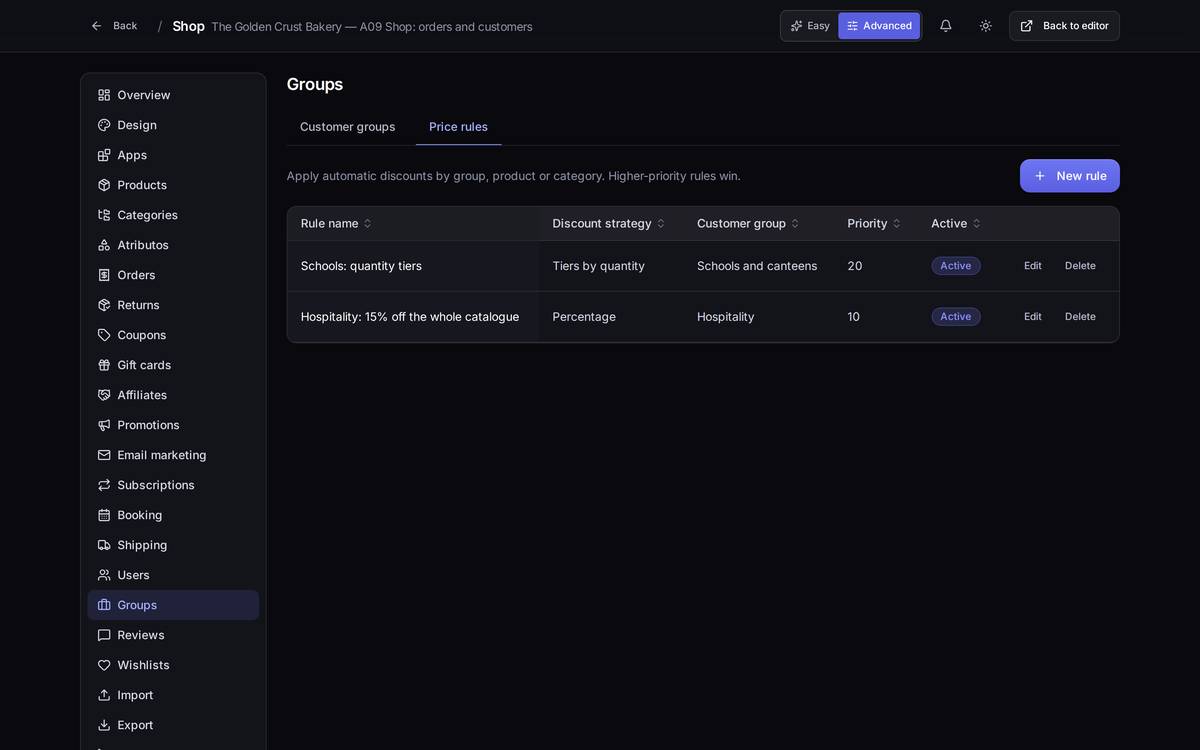Click the Orders receipt icon
Viewport: 1200px width, 750px height.
(x=104, y=275)
